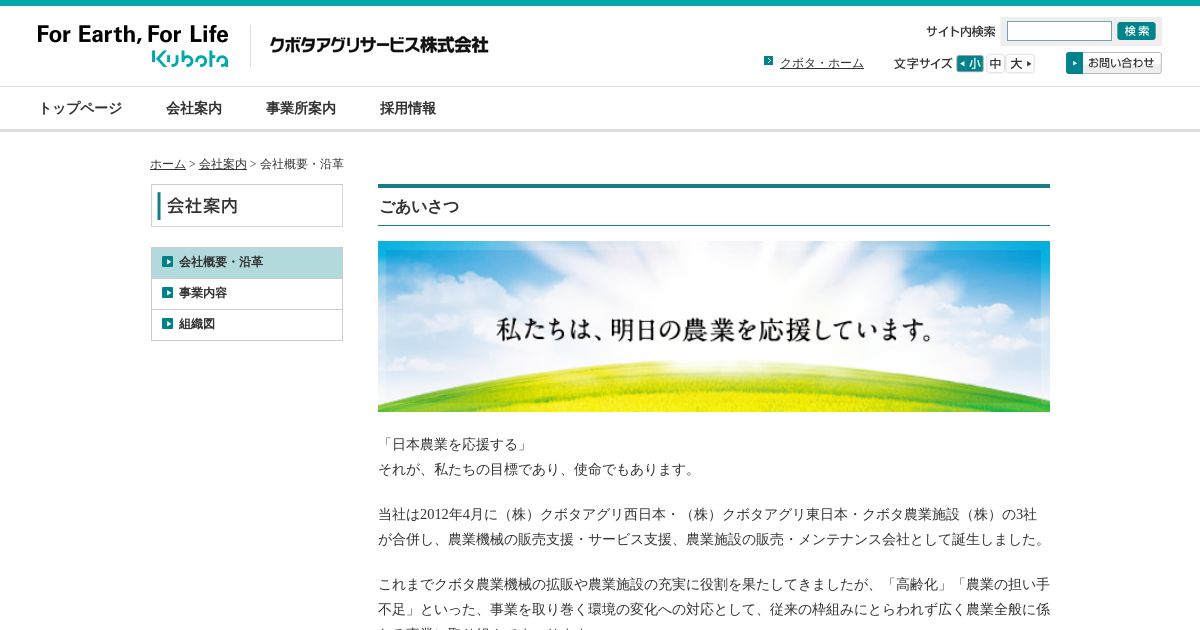
Task: Click the arrow icon next to 事業内容
Action: (168, 293)
